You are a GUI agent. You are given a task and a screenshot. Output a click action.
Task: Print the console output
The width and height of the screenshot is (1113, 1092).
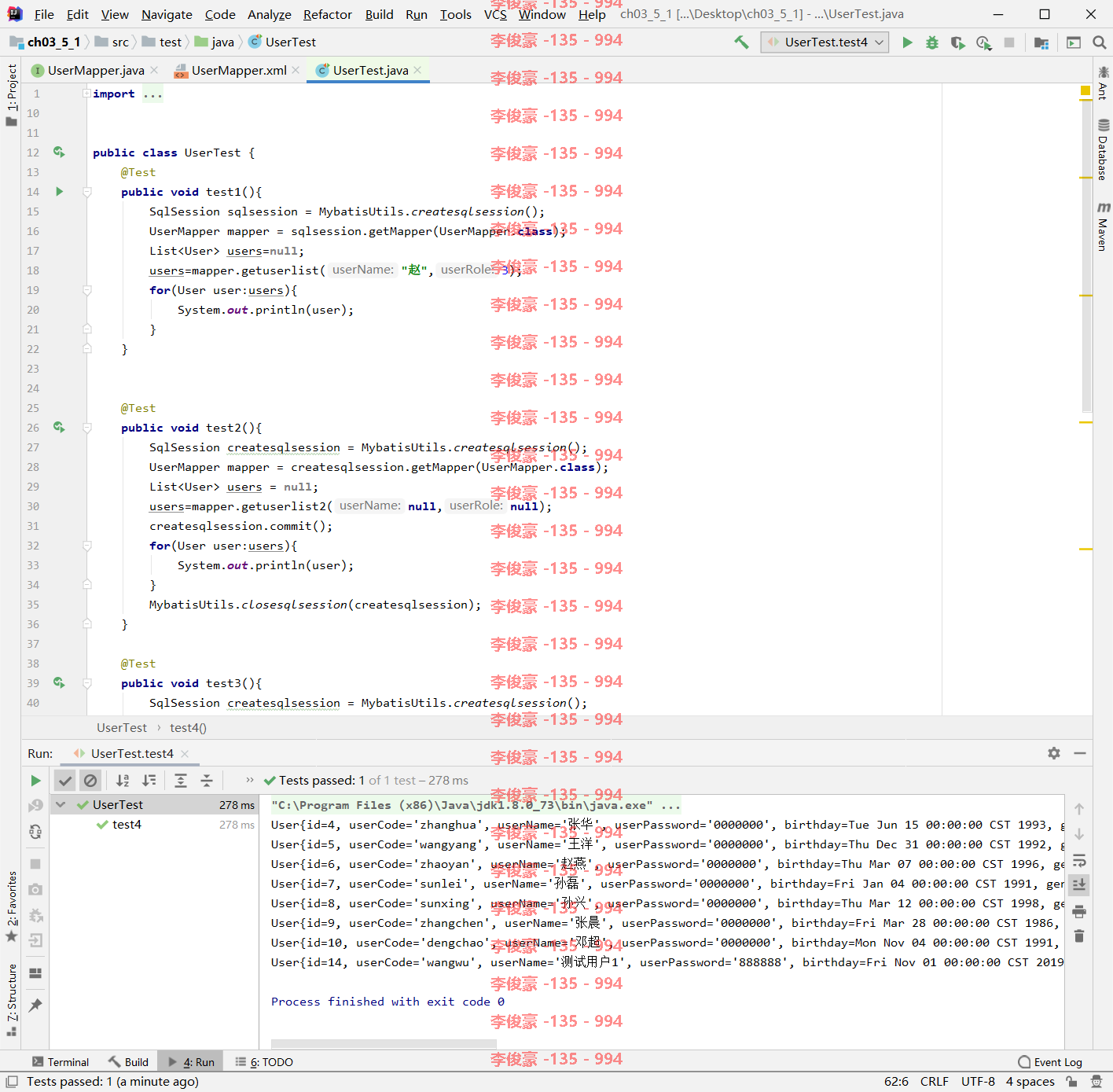1079,911
